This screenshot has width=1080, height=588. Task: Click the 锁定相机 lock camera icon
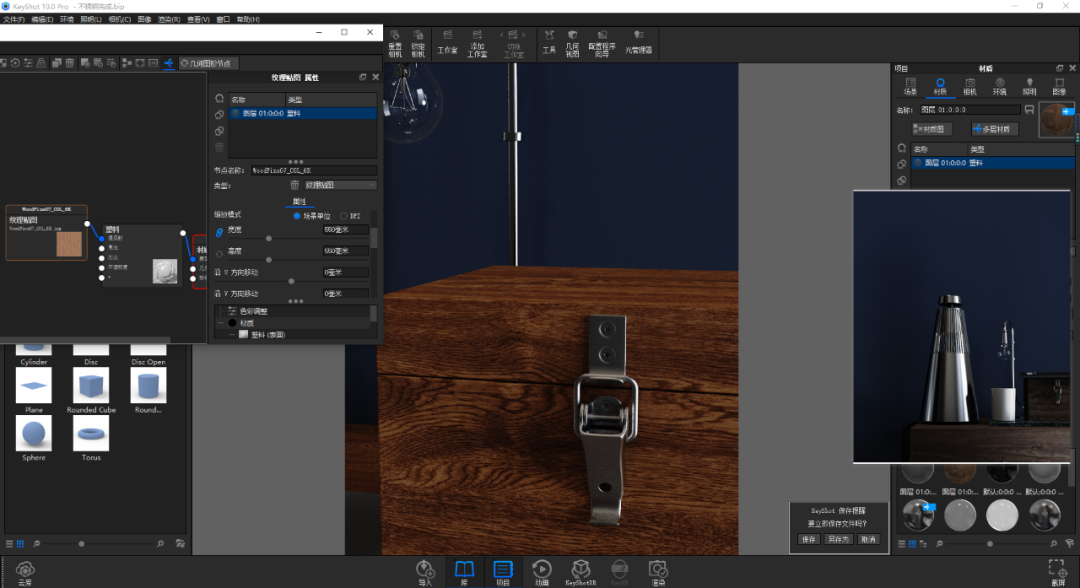418,43
